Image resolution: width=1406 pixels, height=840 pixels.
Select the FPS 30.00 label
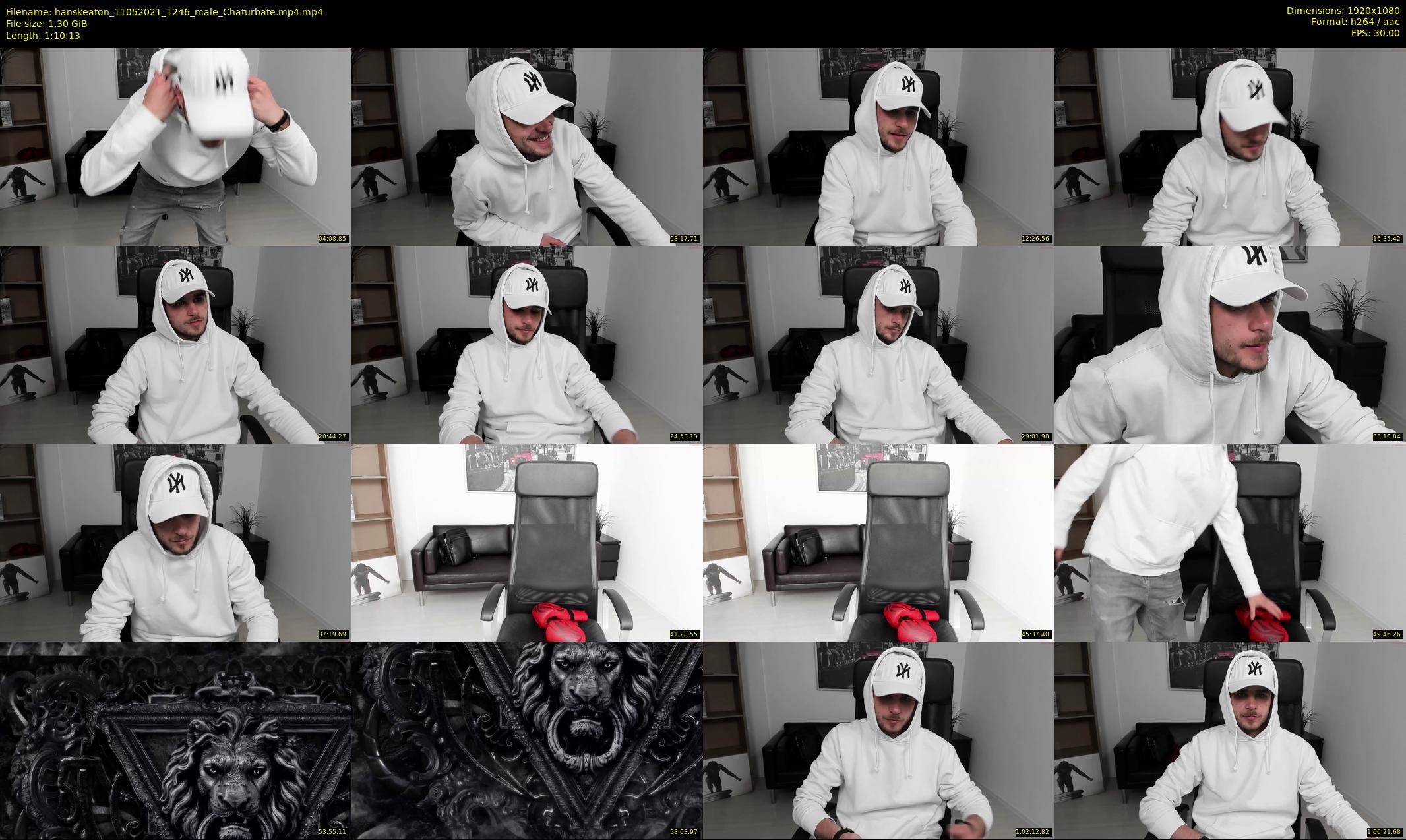point(1375,33)
